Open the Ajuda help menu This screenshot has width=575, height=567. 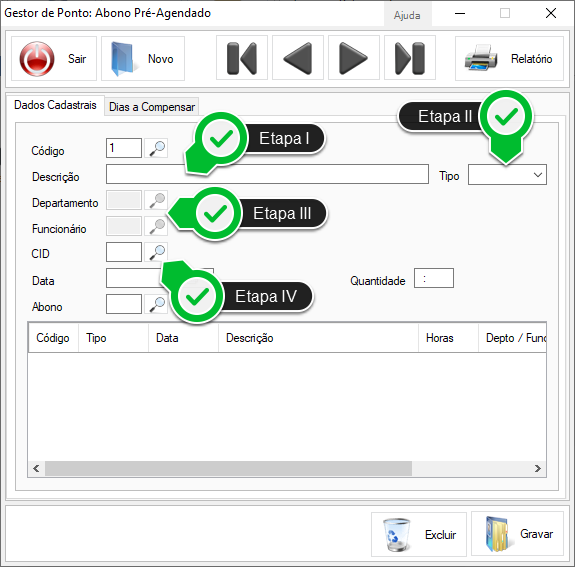click(407, 15)
